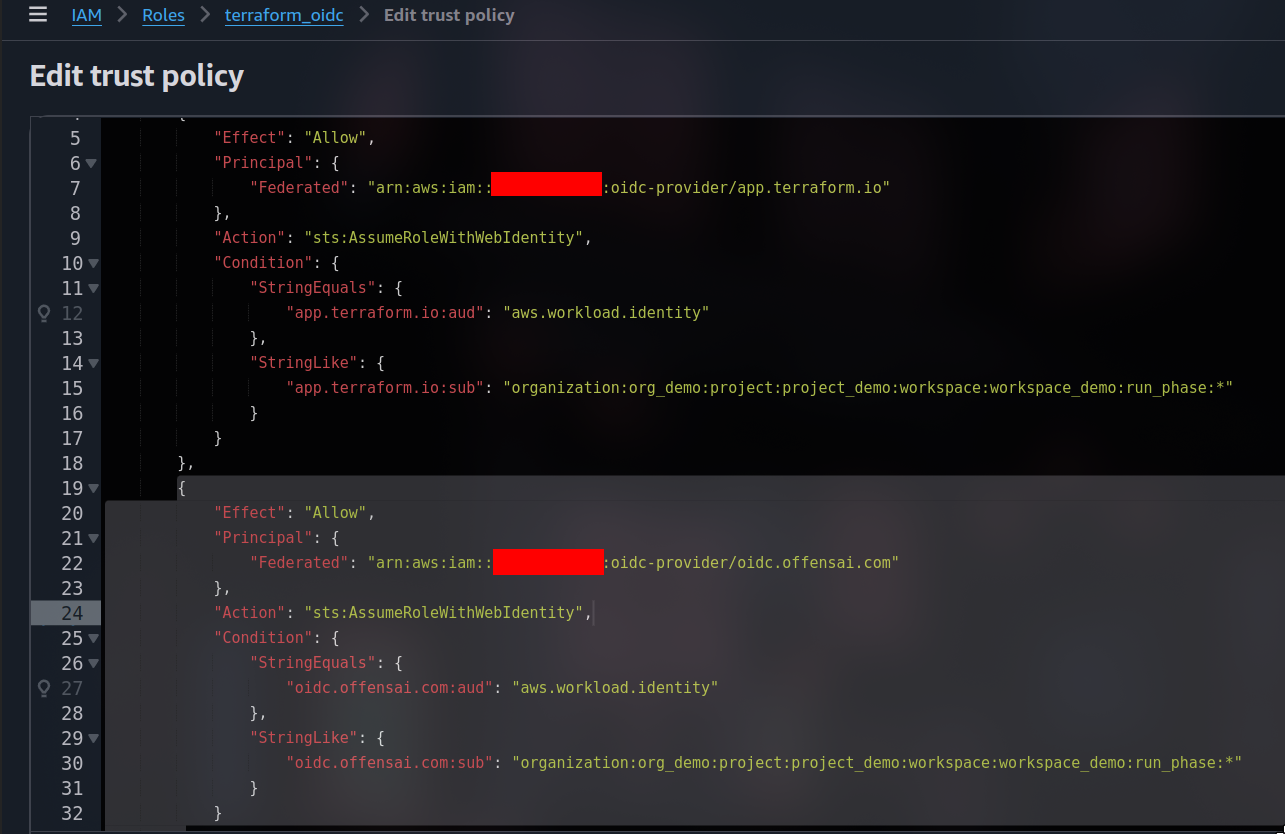This screenshot has width=1285, height=834.
Task: Click the Edit trust policy breadcrumb label
Action: click(x=449, y=15)
